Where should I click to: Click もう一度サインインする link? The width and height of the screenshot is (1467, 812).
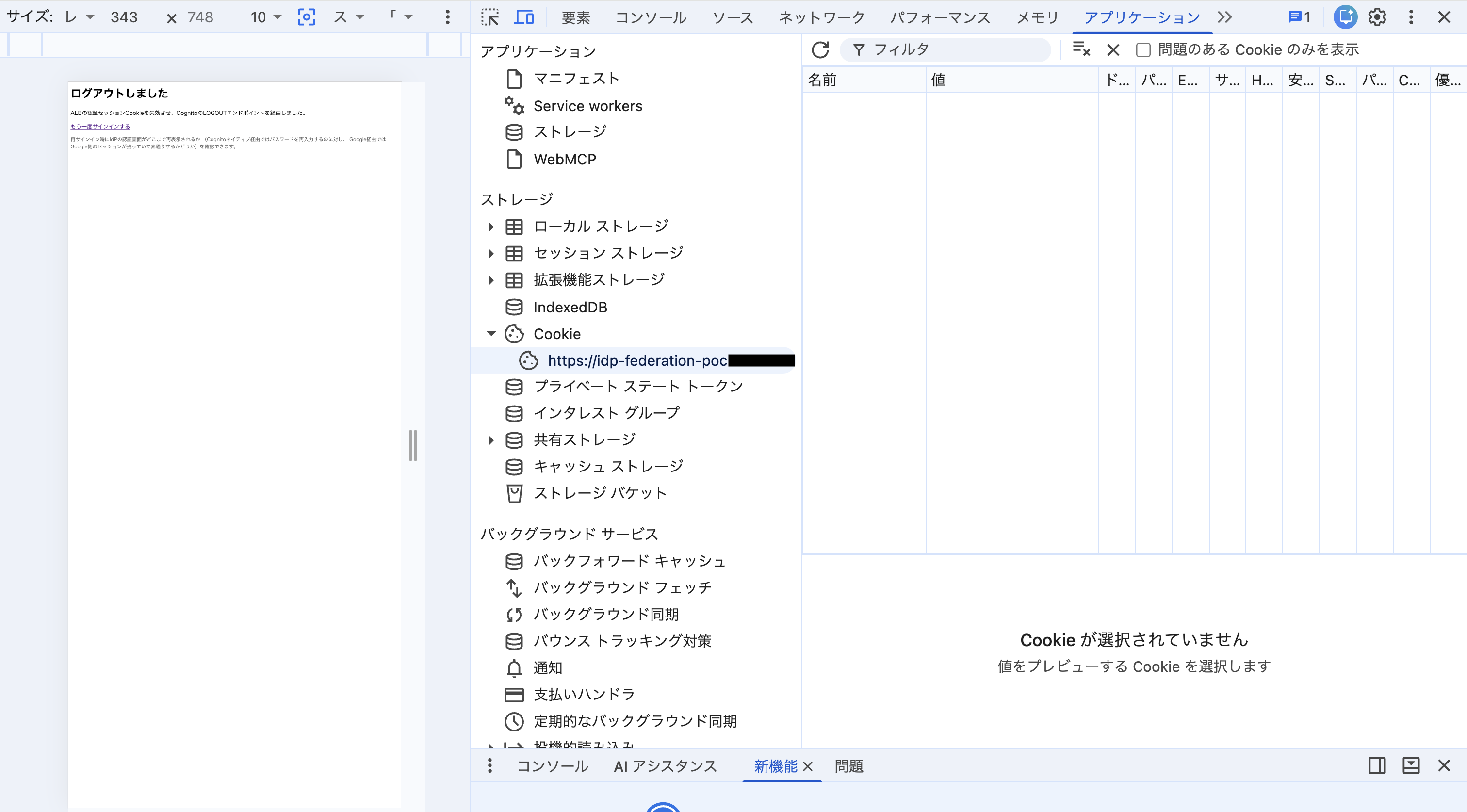(x=100, y=127)
